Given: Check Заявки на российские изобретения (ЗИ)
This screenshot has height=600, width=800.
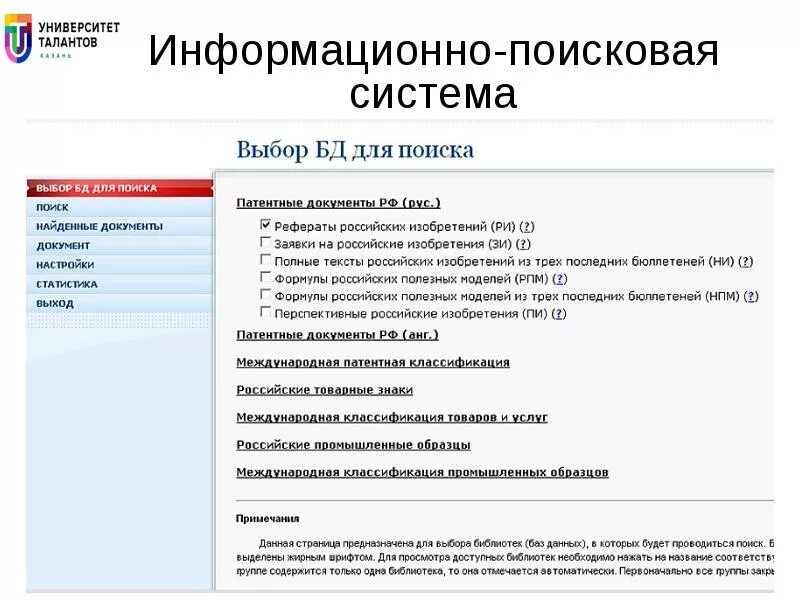Looking at the screenshot, I should (265, 242).
